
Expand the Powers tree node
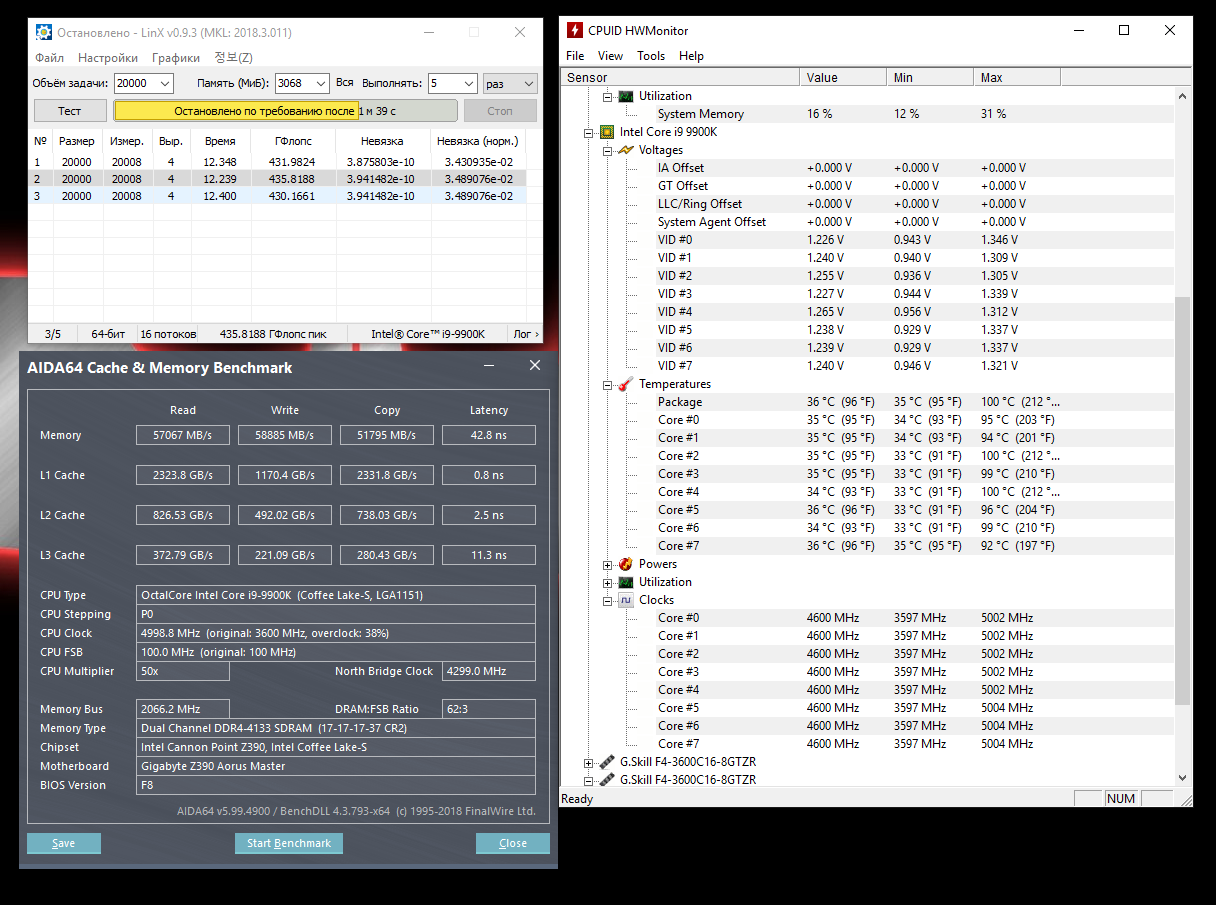(x=607, y=564)
